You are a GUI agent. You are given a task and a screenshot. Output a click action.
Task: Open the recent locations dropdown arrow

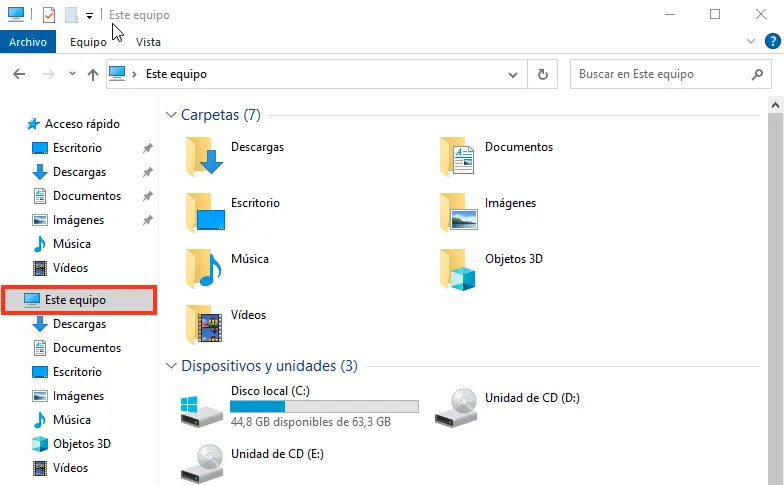72,74
